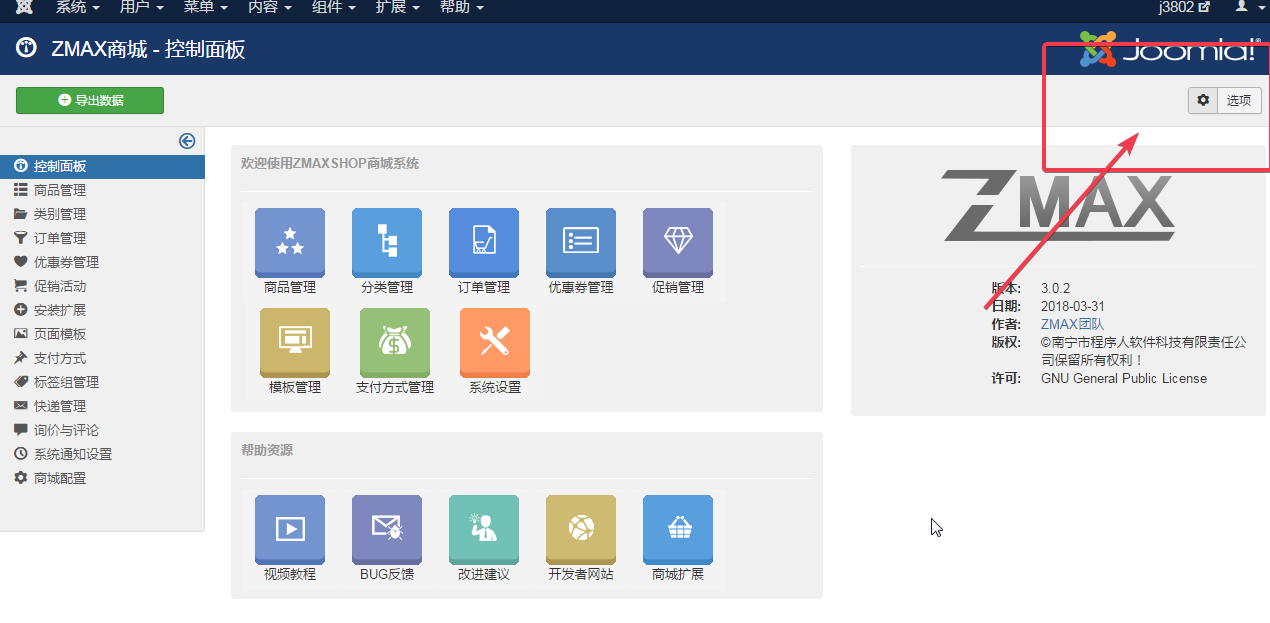This screenshot has height=623, width=1270.
Task: Open the 系统 dropdown menu
Action: [77, 7]
